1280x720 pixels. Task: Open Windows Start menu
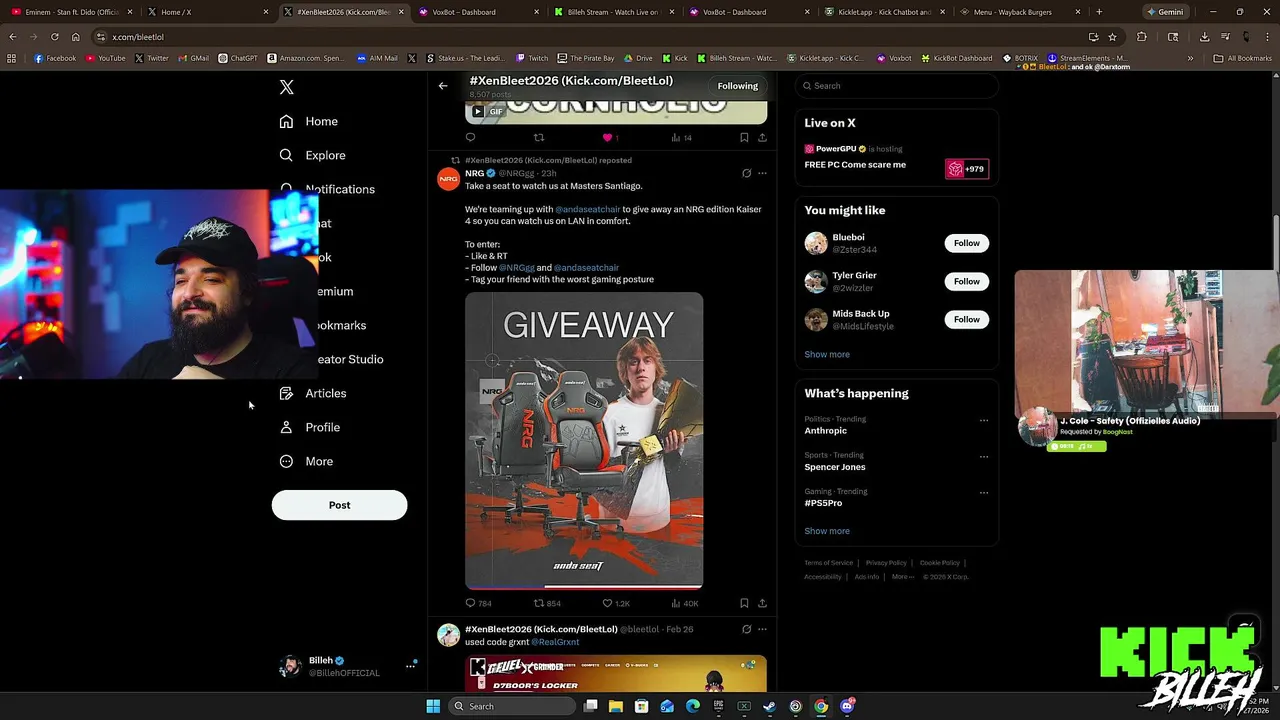(x=433, y=706)
